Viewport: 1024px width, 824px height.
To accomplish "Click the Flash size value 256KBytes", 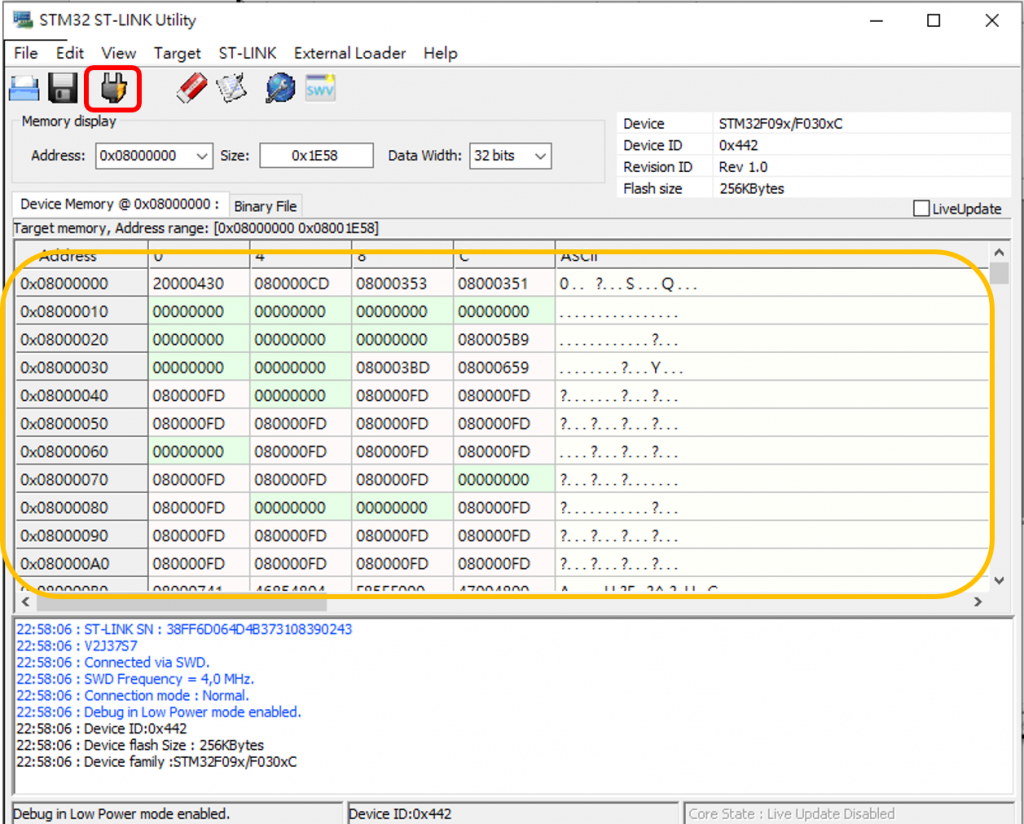I will pyautogui.click(x=752, y=189).
